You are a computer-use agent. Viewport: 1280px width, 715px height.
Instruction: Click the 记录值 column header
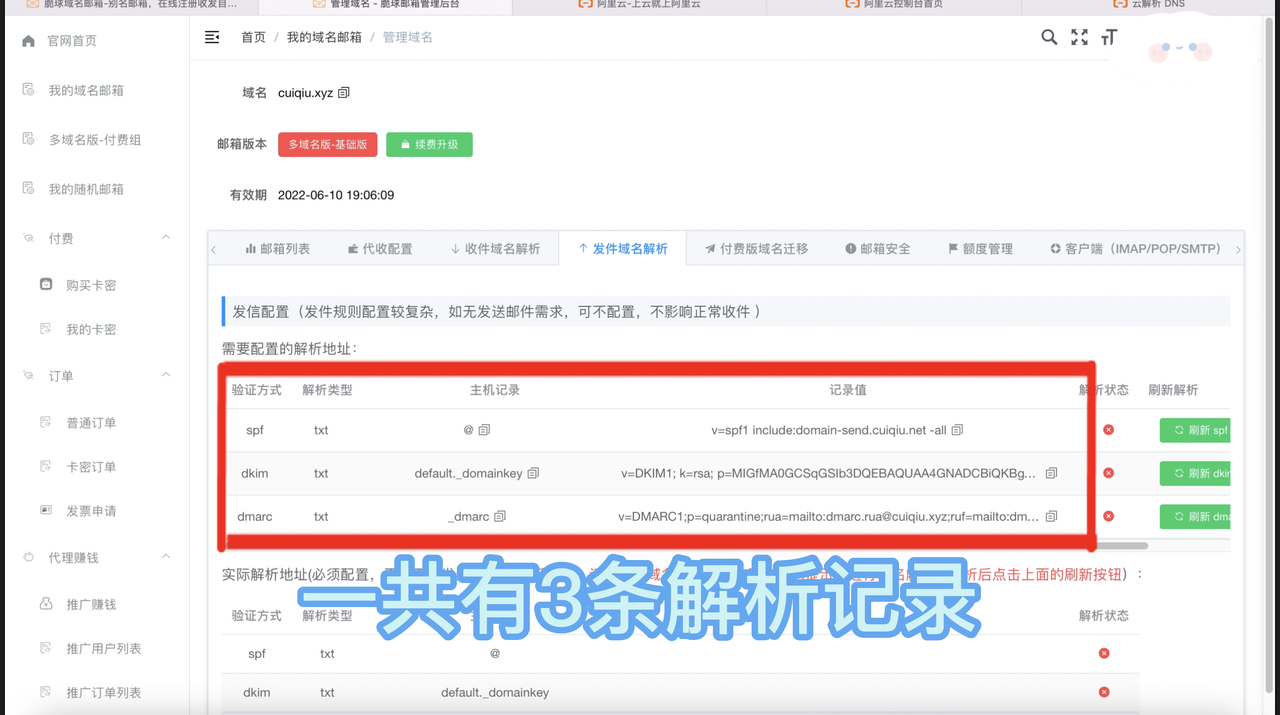tap(848, 390)
